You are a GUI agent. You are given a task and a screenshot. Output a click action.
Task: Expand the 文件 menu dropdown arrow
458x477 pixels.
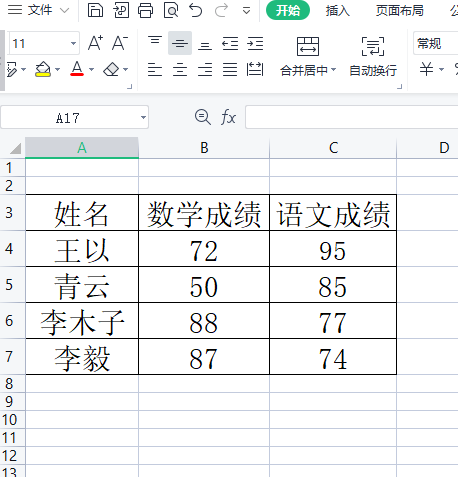pos(64,11)
